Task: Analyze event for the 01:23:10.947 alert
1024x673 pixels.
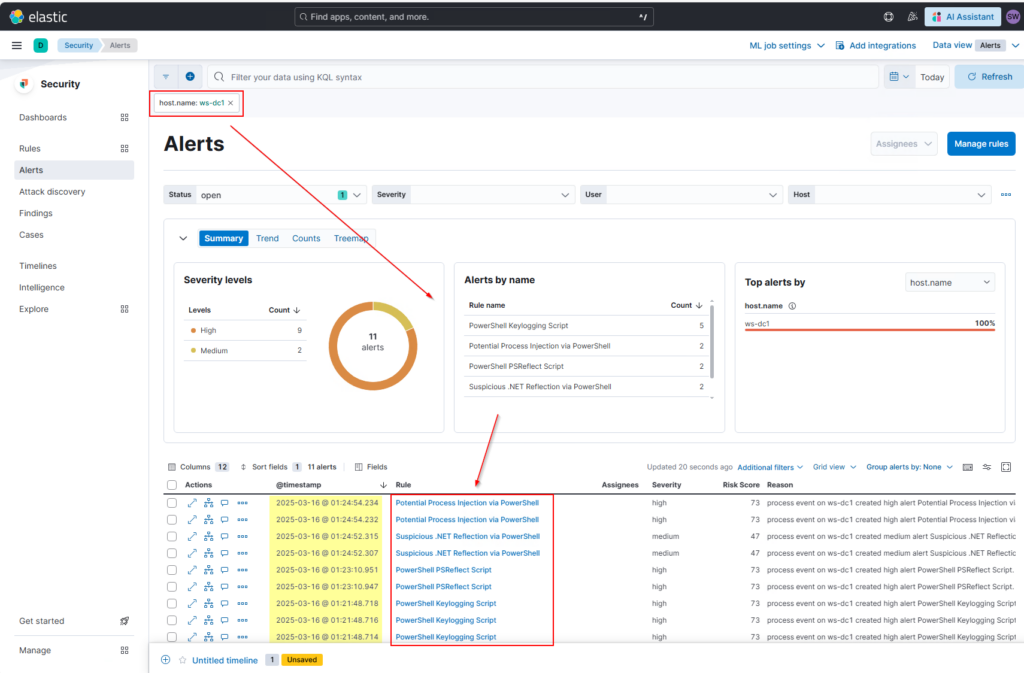Action: (208, 587)
